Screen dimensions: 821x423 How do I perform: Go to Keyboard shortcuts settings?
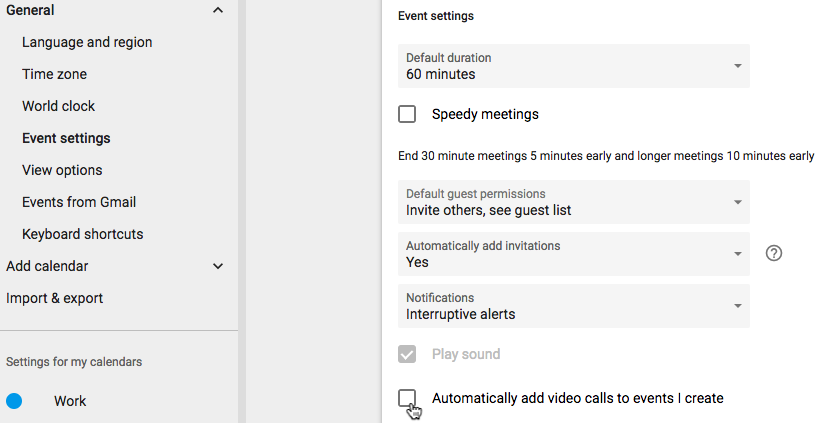83,234
